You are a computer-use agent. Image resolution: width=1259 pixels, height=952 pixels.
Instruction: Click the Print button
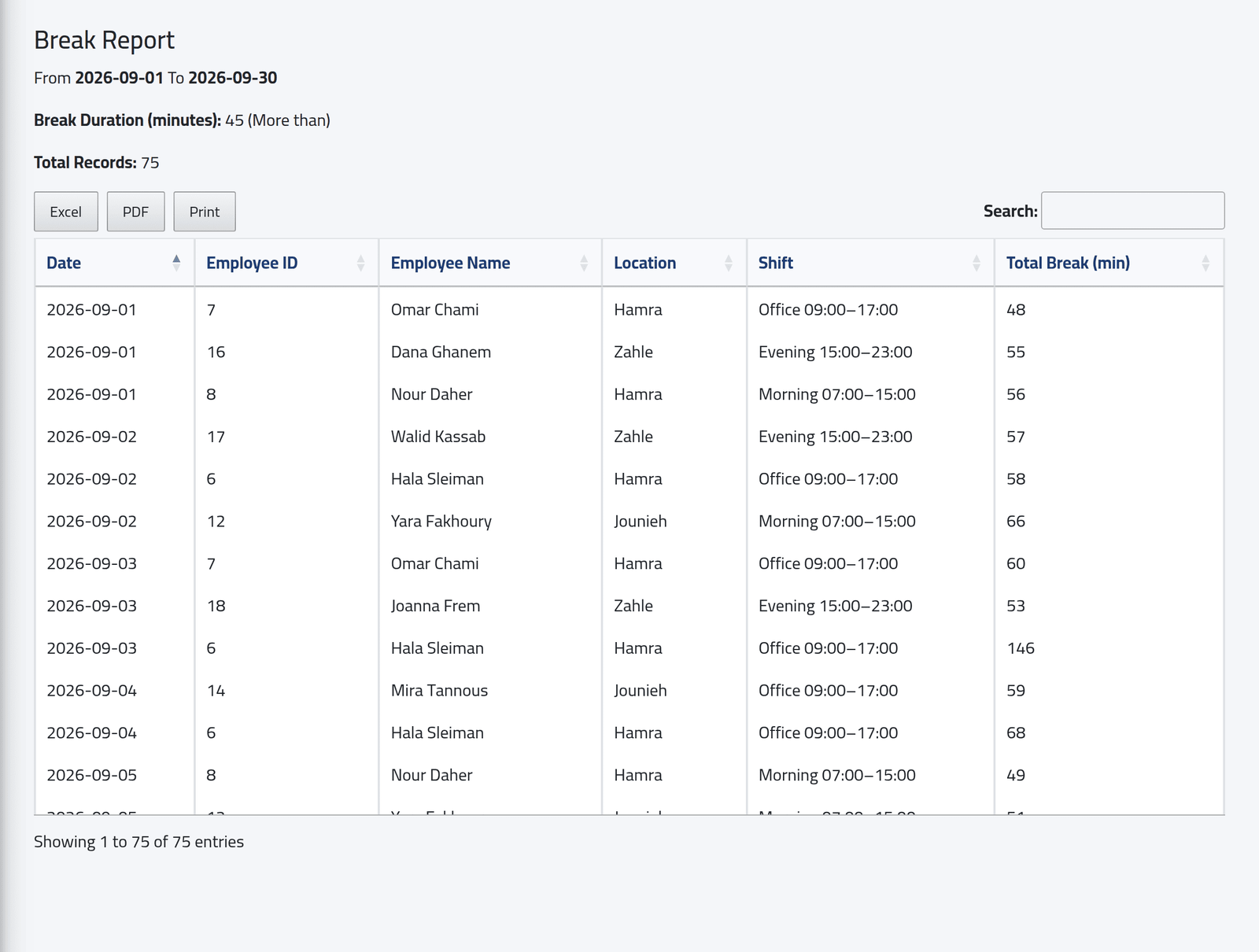205,212
